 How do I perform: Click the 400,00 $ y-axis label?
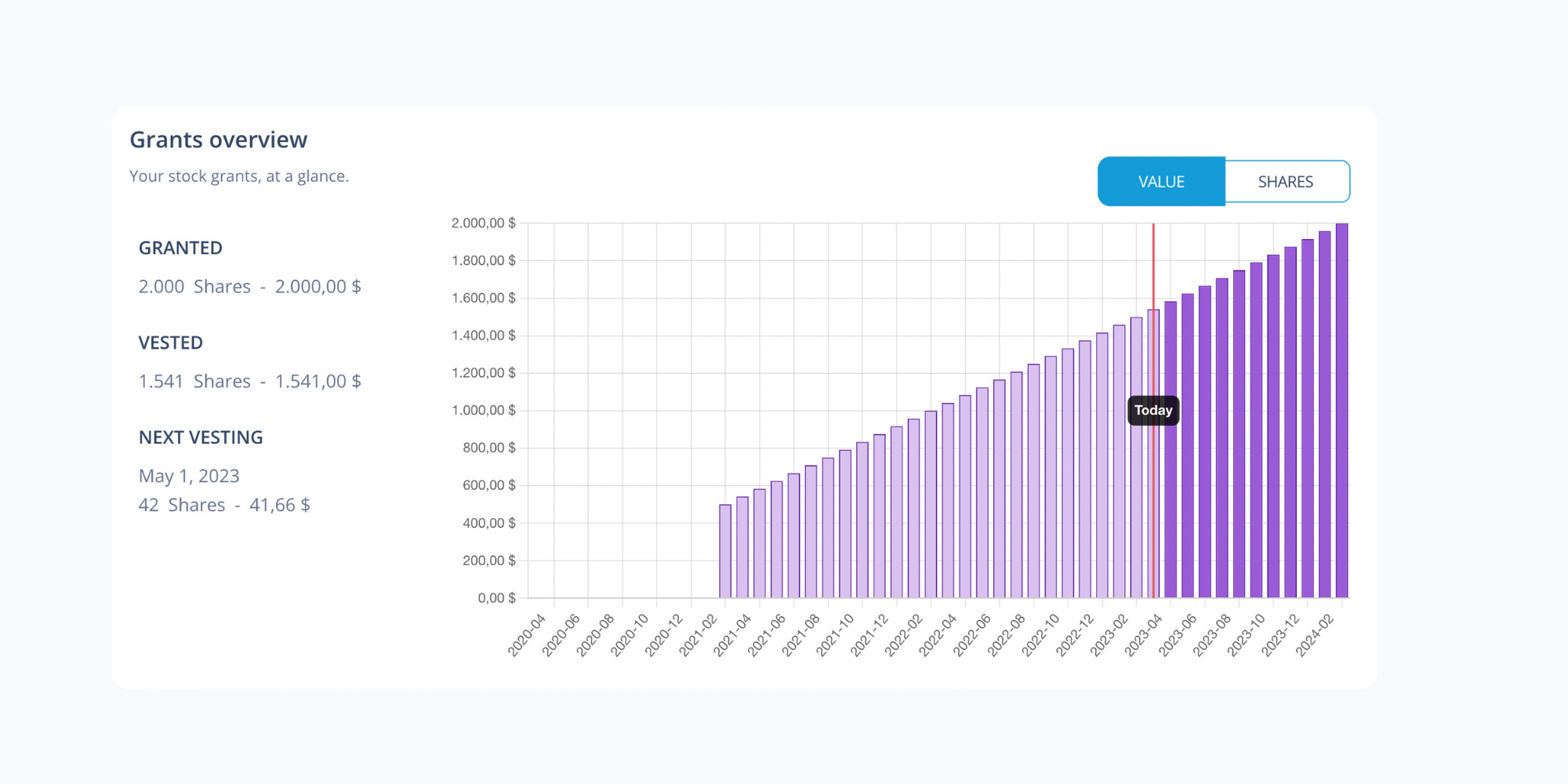[x=489, y=523]
